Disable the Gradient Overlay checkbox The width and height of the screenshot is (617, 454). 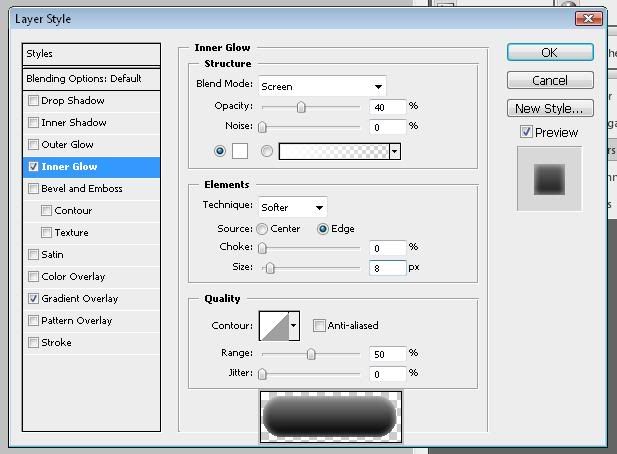coord(34,299)
